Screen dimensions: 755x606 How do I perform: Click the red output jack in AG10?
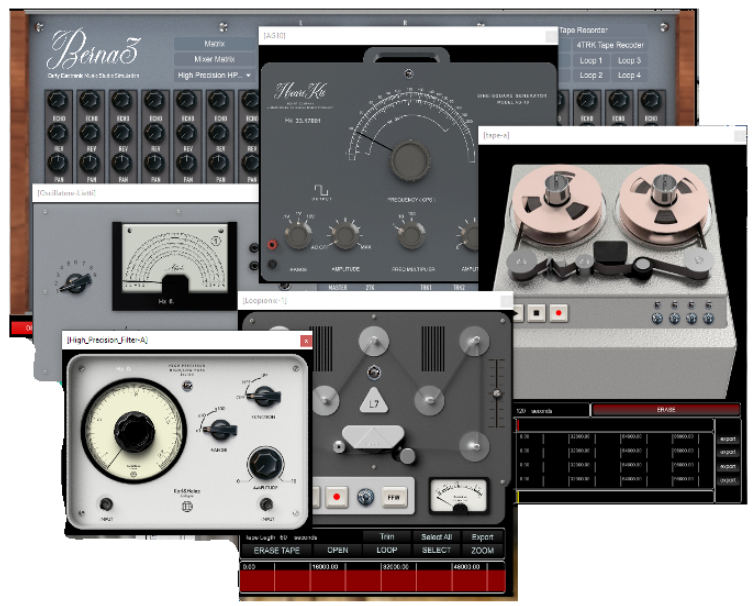pos(272,245)
